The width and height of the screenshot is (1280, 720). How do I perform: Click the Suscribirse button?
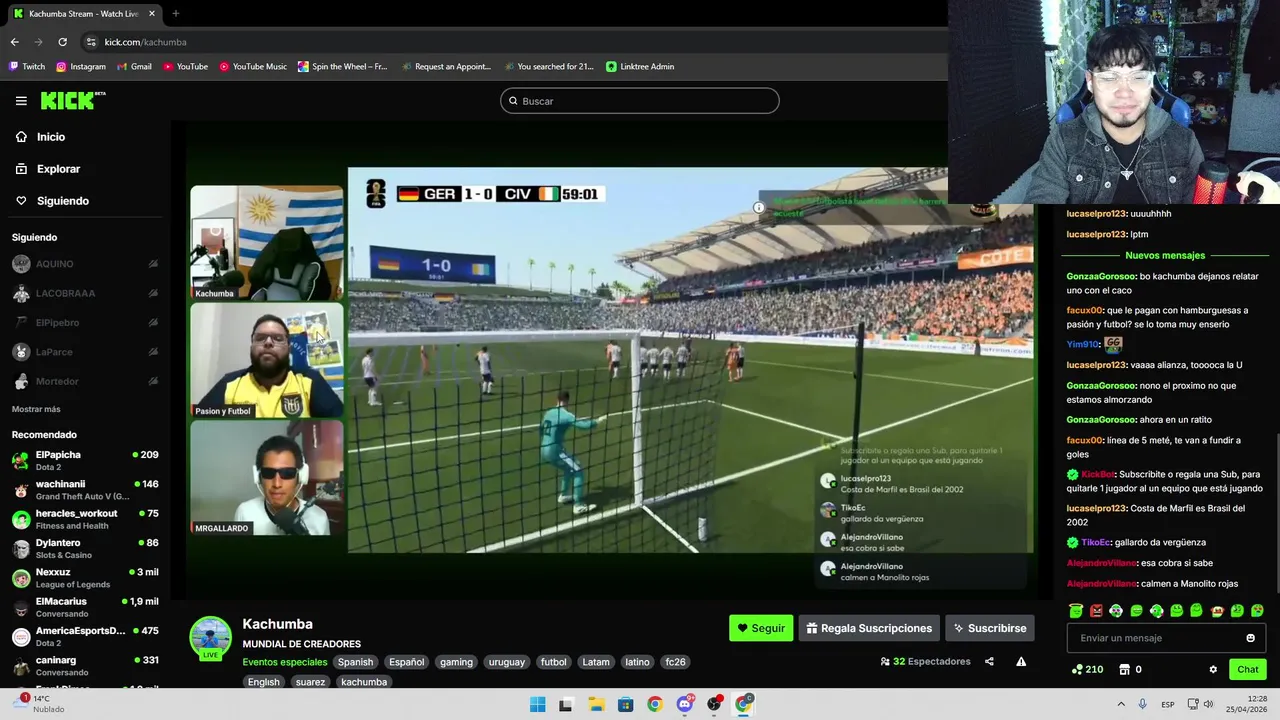[990, 628]
